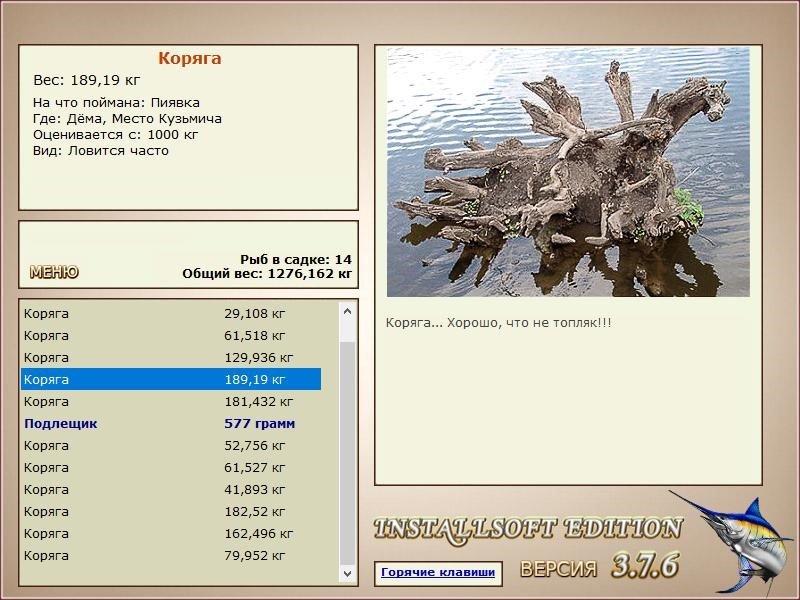800x600 pixels.
Task: Click the Коряга title heading
Action: (x=189, y=58)
